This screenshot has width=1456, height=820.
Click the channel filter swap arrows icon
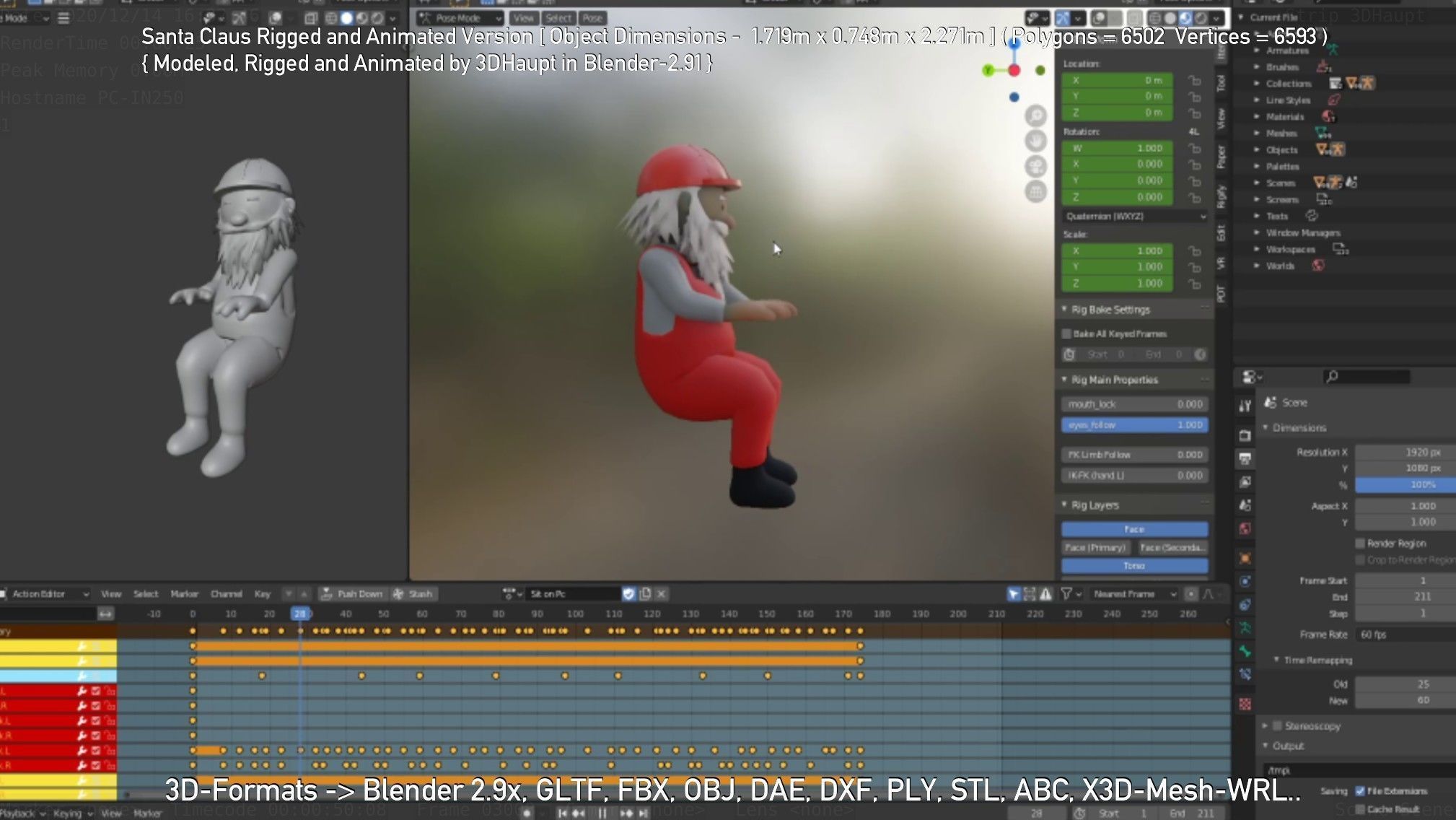[105, 614]
